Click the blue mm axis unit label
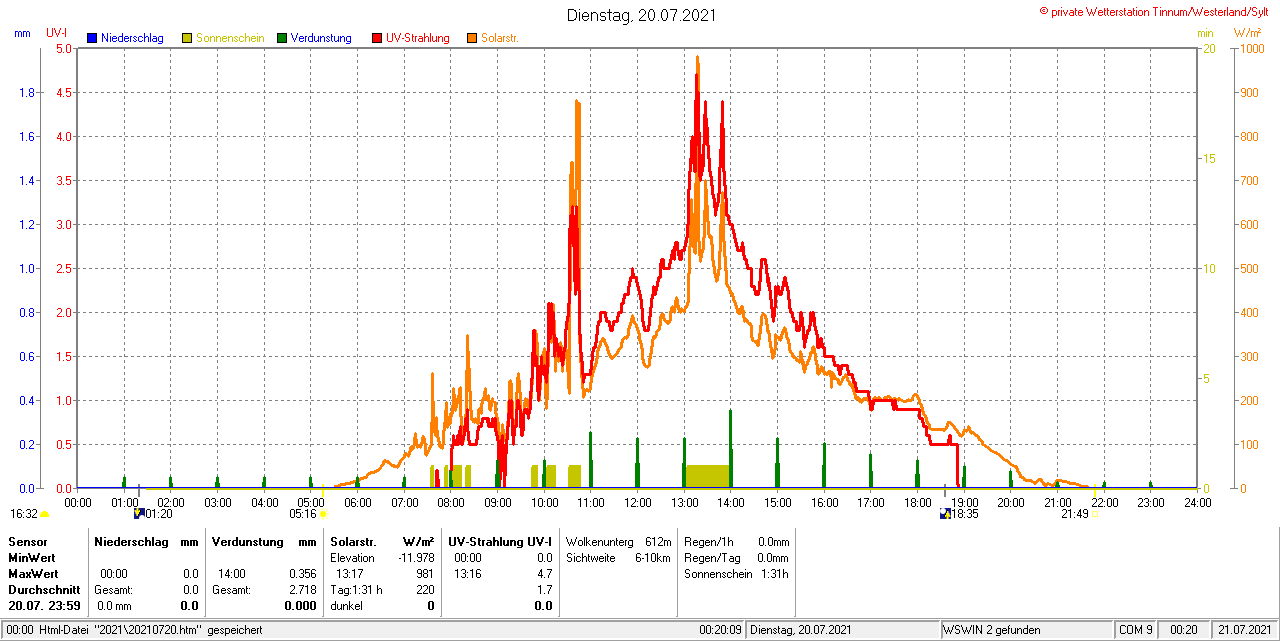This screenshot has width=1280, height=641. (22, 33)
